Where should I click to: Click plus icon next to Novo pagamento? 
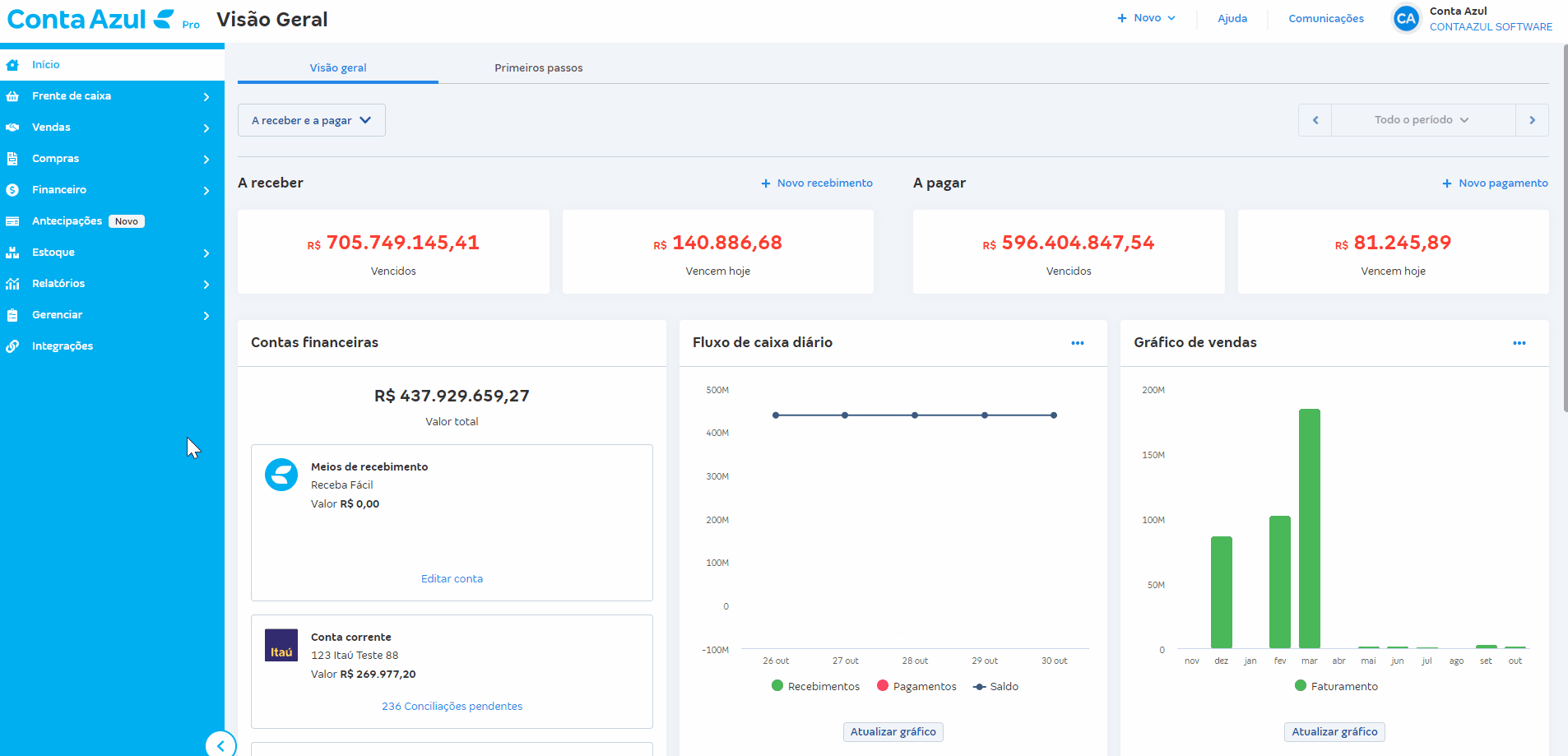tap(1447, 183)
